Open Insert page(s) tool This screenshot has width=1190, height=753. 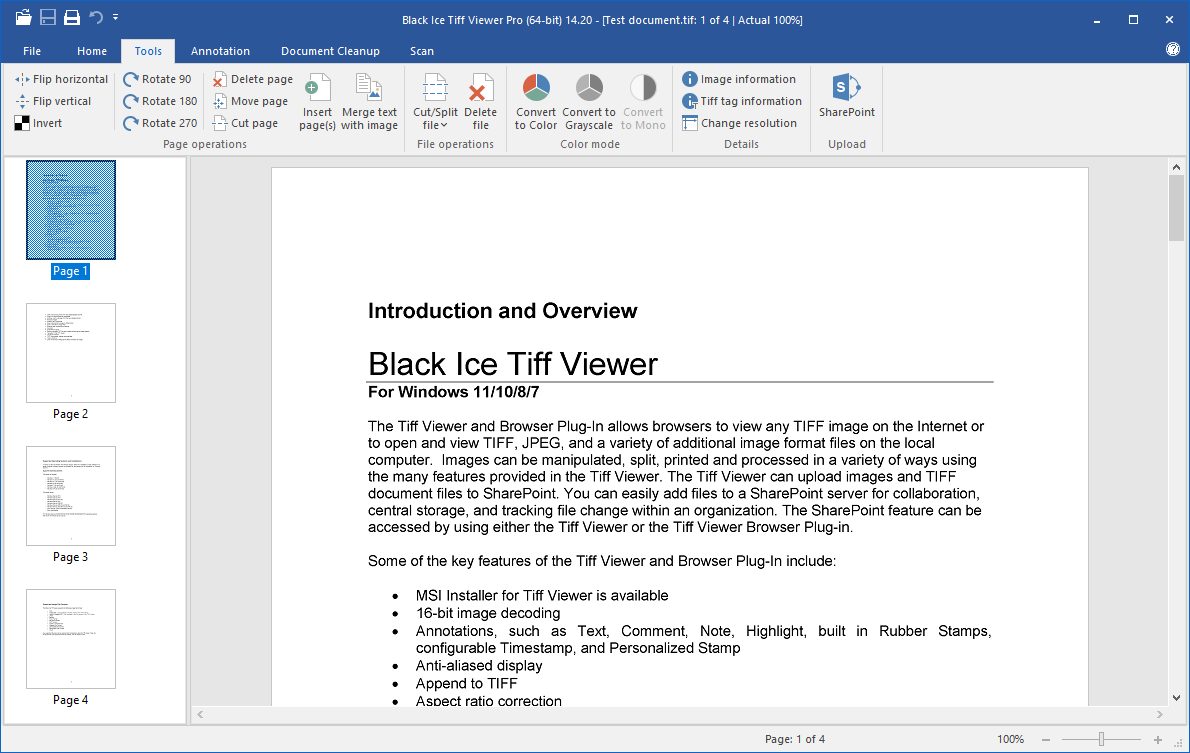tap(318, 102)
